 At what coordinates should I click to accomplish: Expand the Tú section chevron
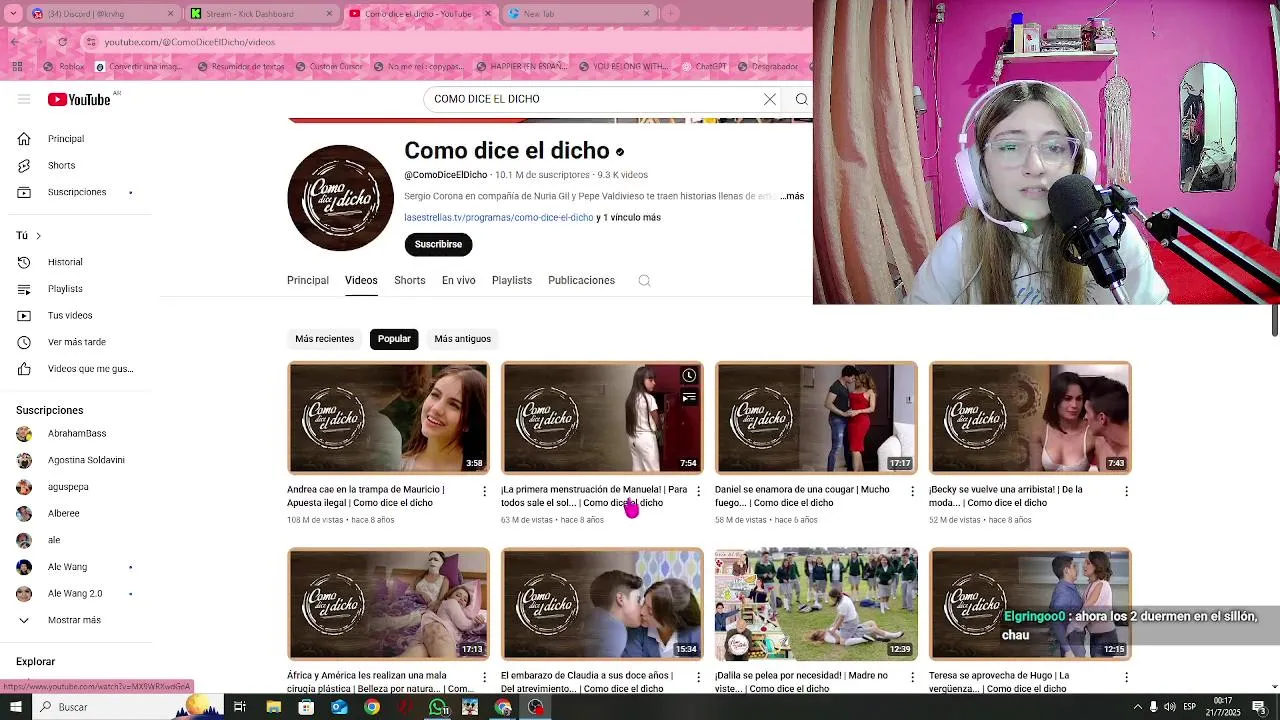click(38, 236)
